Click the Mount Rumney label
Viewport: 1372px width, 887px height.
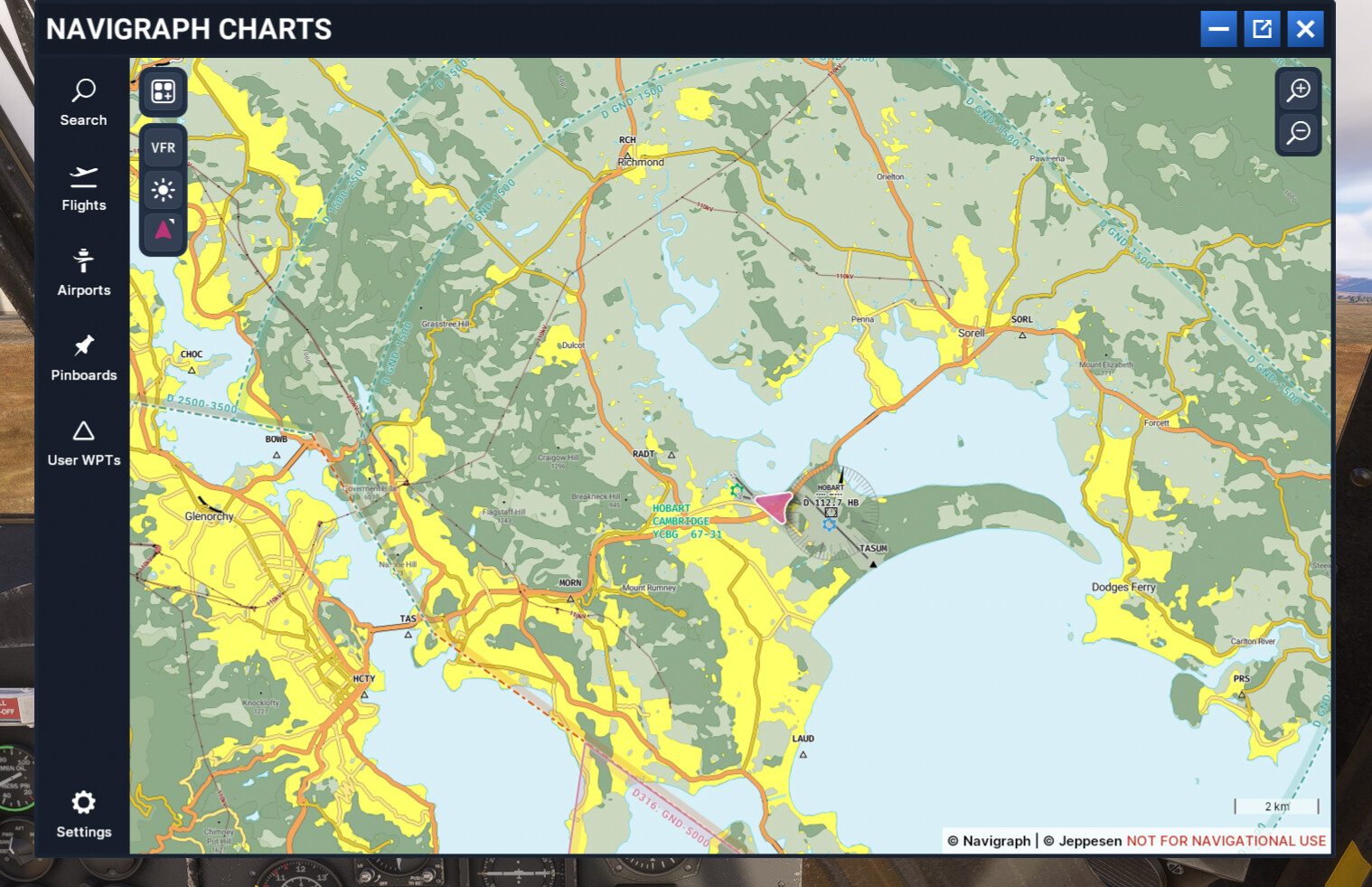[x=649, y=588]
